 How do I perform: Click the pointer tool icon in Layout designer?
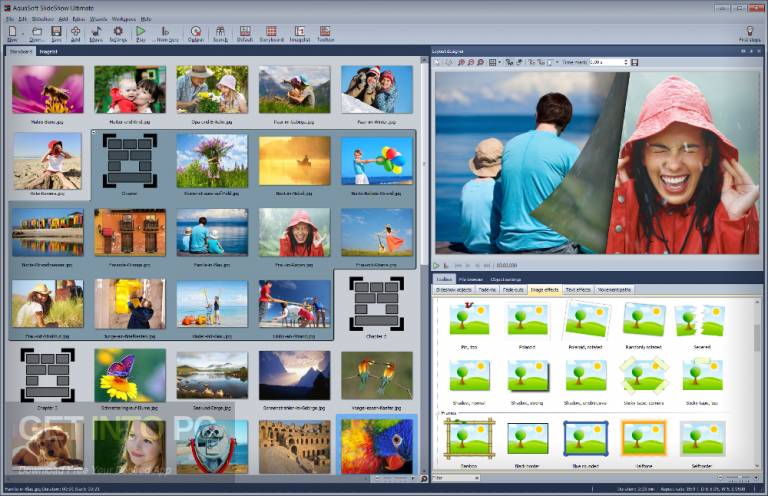[x=438, y=63]
